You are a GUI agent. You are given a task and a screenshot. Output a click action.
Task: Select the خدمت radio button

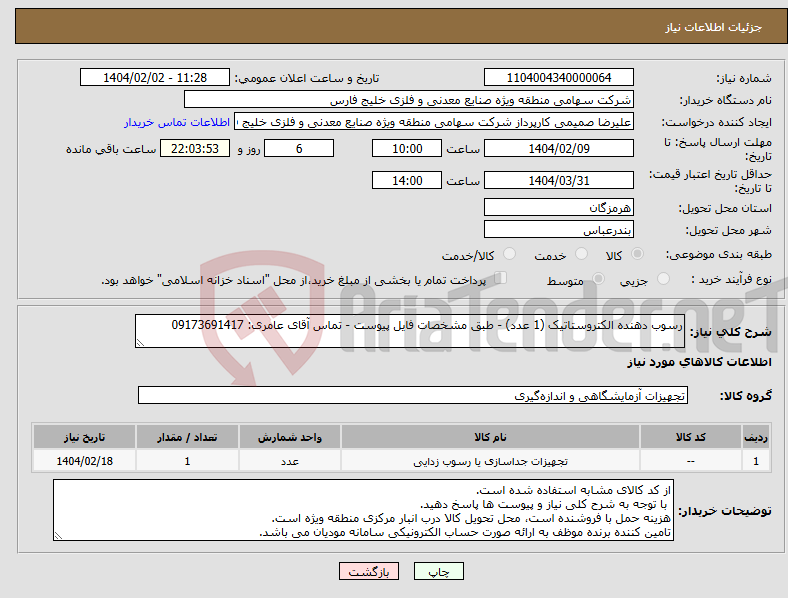pyautogui.click(x=581, y=254)
